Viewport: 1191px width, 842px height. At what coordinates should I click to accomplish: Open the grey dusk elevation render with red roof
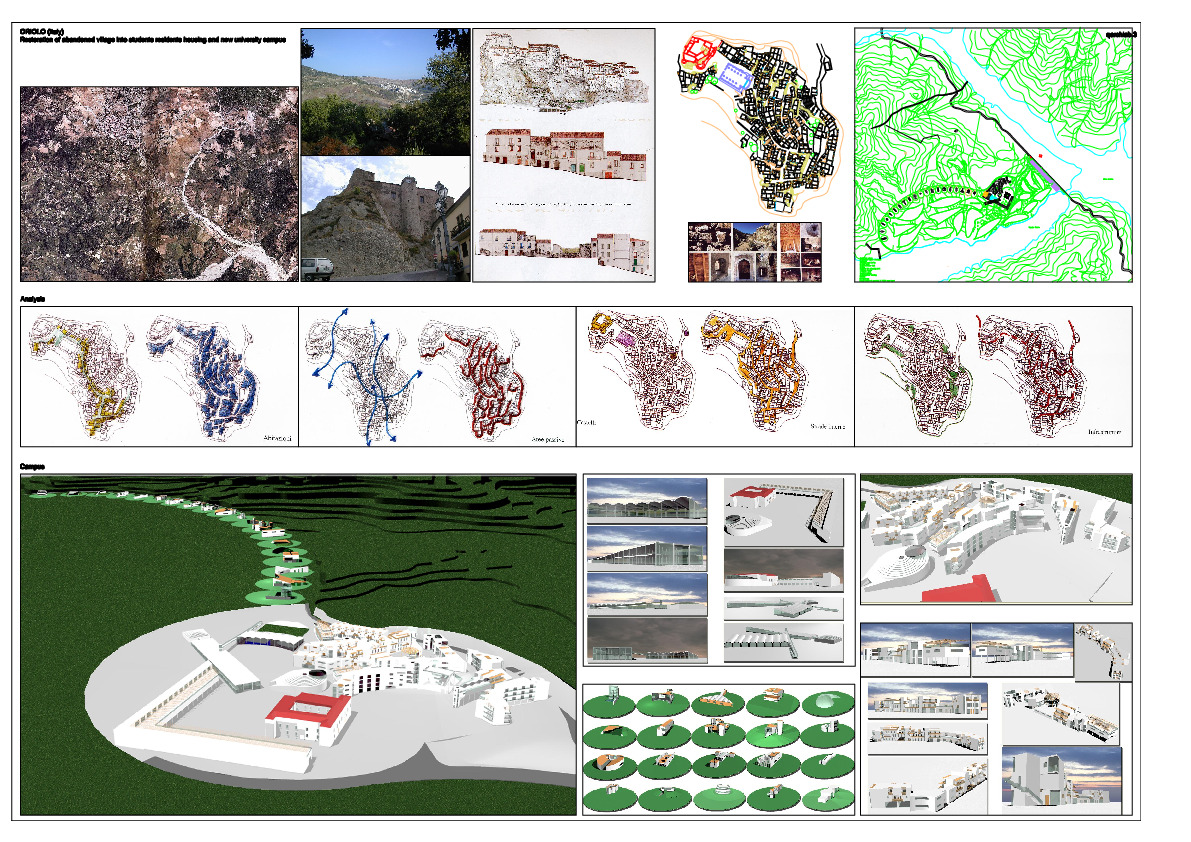783,569
